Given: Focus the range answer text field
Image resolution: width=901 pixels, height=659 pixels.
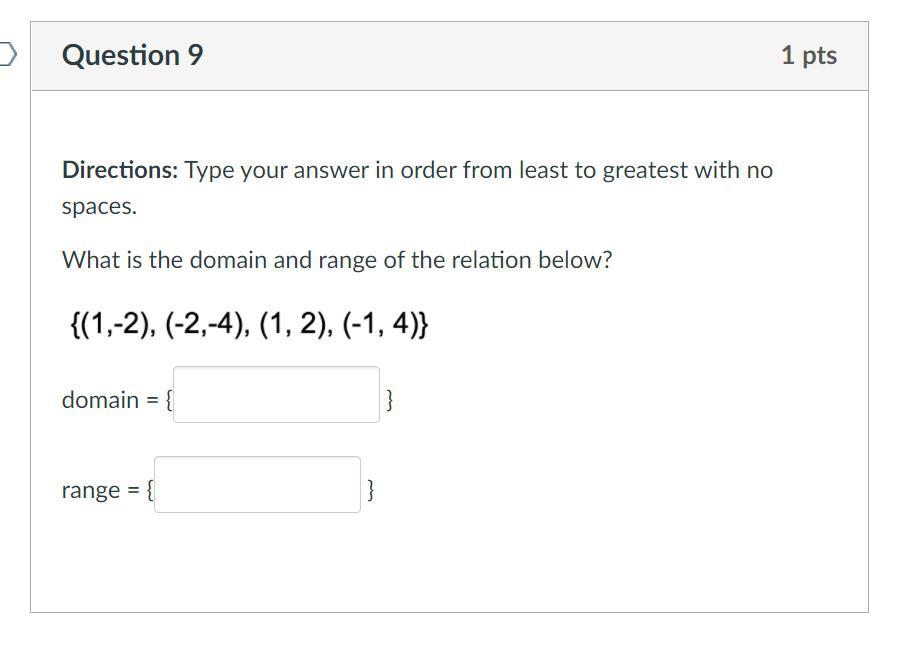Looking at the screenshot, I should [257, 485].
